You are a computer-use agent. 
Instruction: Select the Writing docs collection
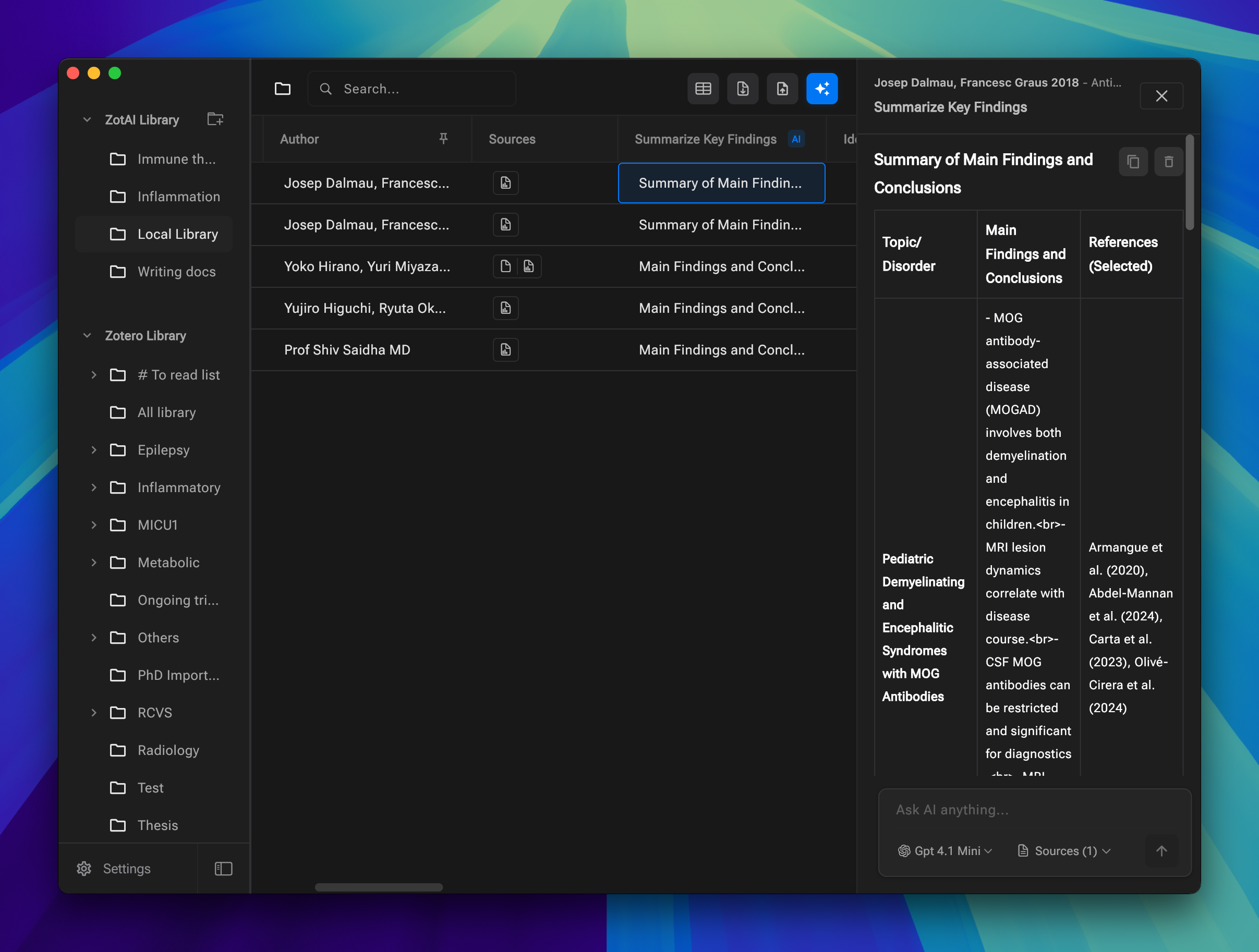pyautogui.click(x=176, y=272)
